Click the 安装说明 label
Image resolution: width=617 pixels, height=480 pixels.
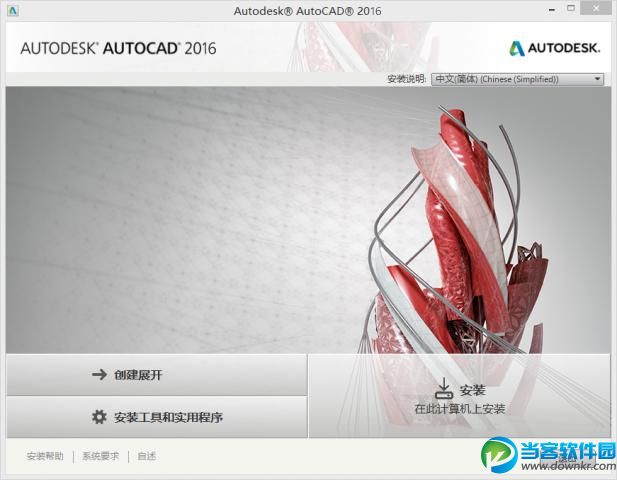(406, 79)
